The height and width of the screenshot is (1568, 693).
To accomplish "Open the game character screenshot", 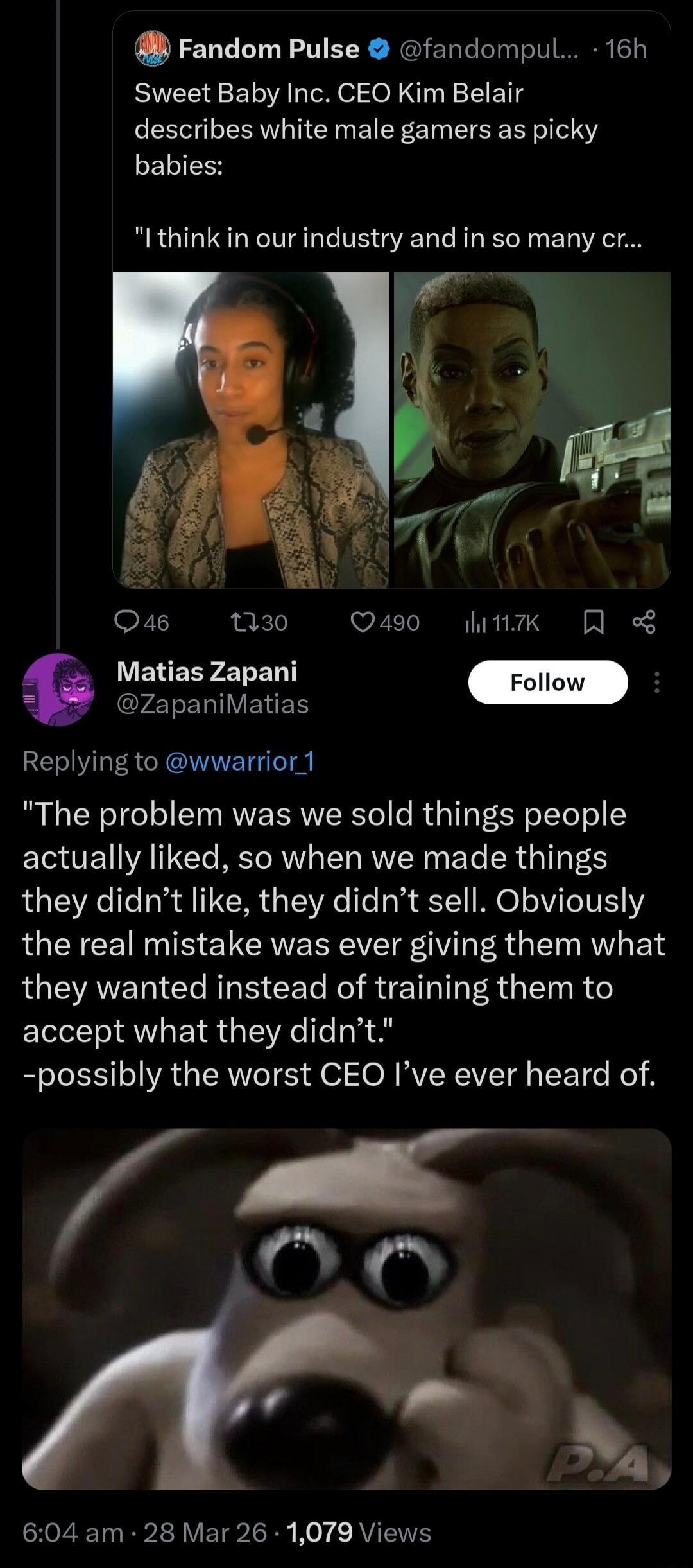I will 532,430.
